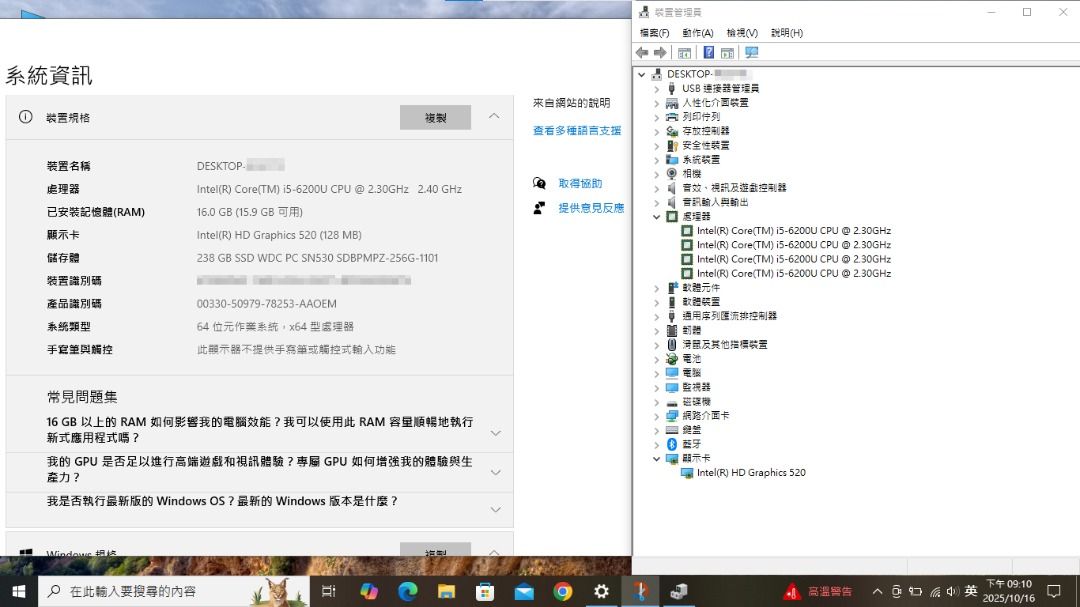Click the show/hide console tree toolbar icon
Screen dimensions: 1080x607
tap(685, 52)
